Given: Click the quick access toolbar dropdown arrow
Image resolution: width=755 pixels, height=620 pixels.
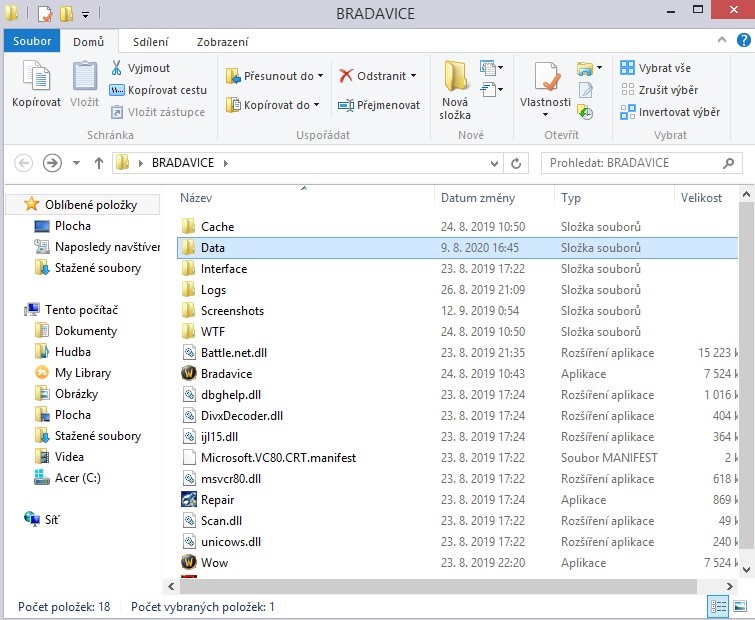Looking at the screenshot, I should click(85, 15).
